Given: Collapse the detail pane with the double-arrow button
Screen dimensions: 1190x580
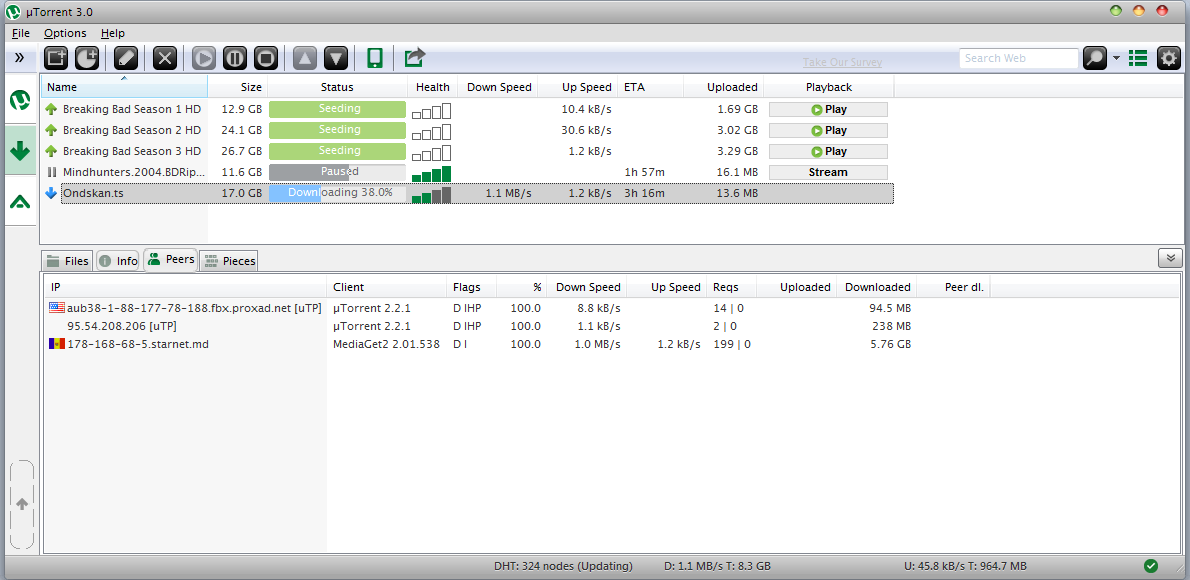Looking at the screenshot, I should coord(1169,258).
